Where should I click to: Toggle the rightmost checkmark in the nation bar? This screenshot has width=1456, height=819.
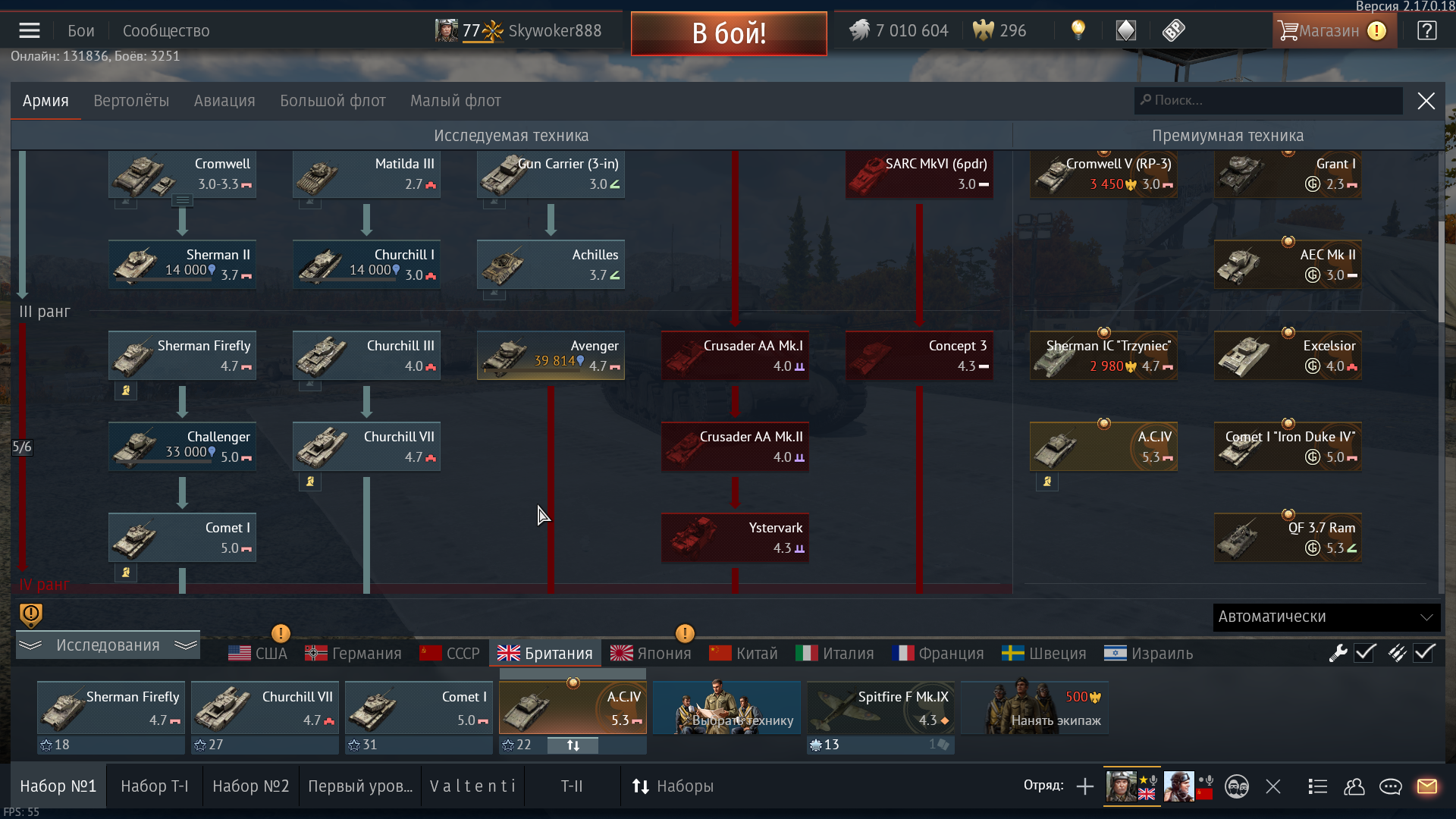[x=1424, y=653]
